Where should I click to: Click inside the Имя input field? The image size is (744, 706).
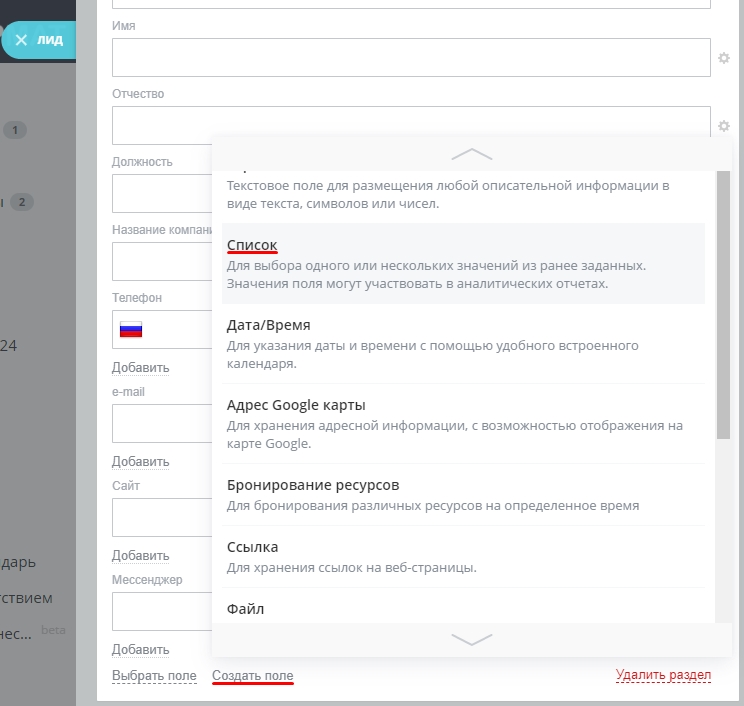point(411,57)
